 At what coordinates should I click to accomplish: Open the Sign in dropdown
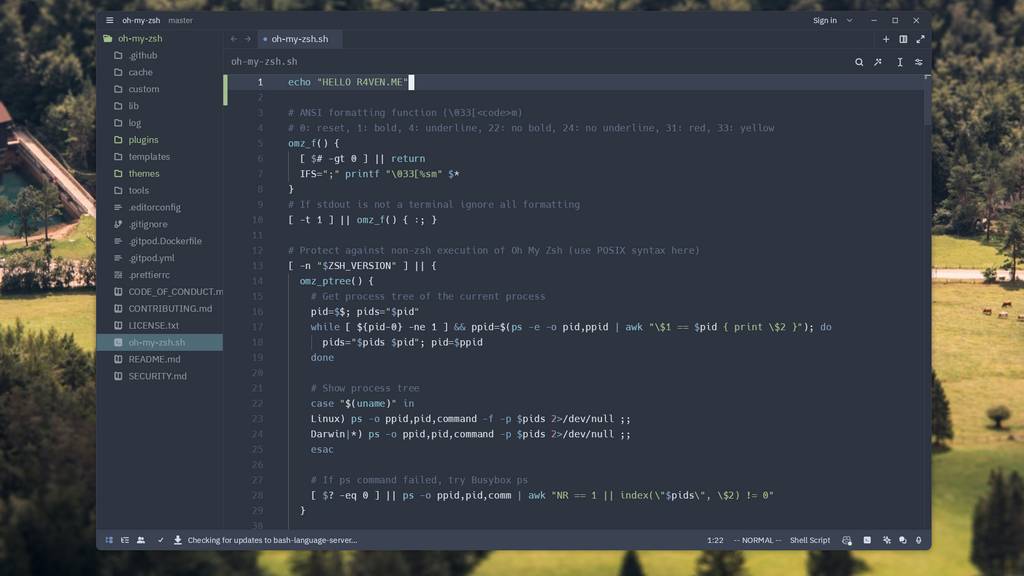pos(827,20)
